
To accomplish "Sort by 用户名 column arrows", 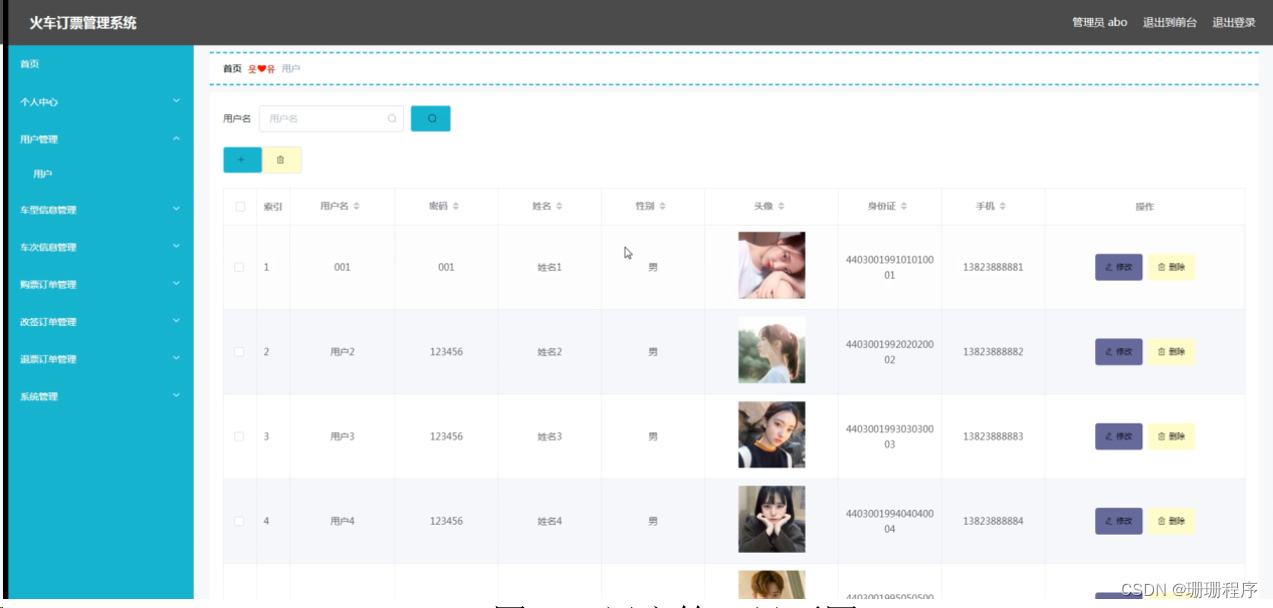I will pyautogui.click(x=357, y=206).
